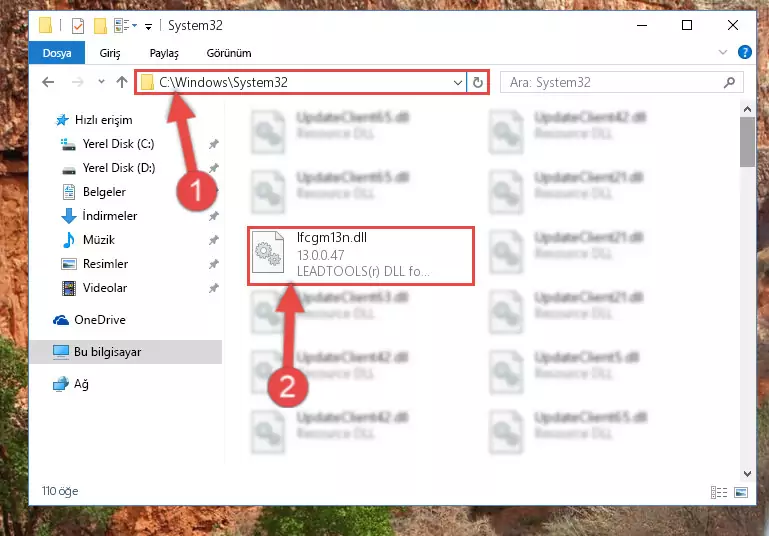Go up one folder level arrow

click(x=122, y=82)
